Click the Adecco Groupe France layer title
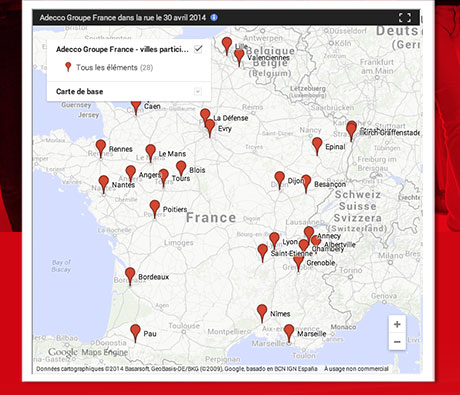Image resolution: width=460 pixels, height=395 pixels. pos(122,49)
